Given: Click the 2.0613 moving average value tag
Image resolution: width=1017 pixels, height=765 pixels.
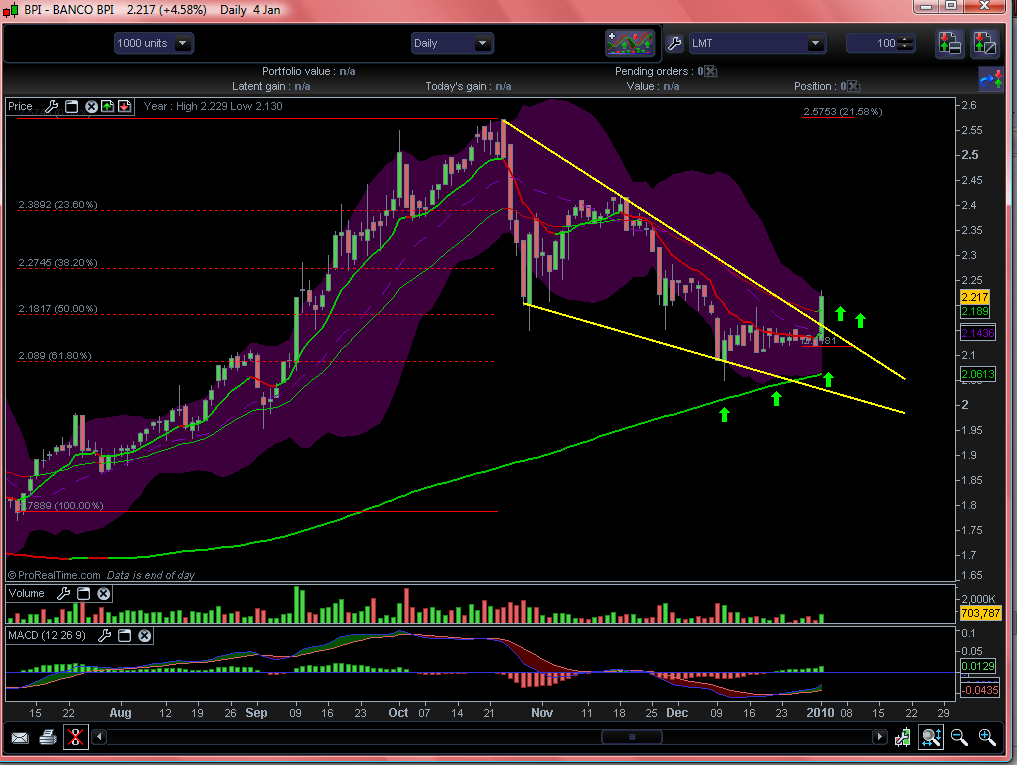Looking at the screenshot, I should [x=977, y=374].
